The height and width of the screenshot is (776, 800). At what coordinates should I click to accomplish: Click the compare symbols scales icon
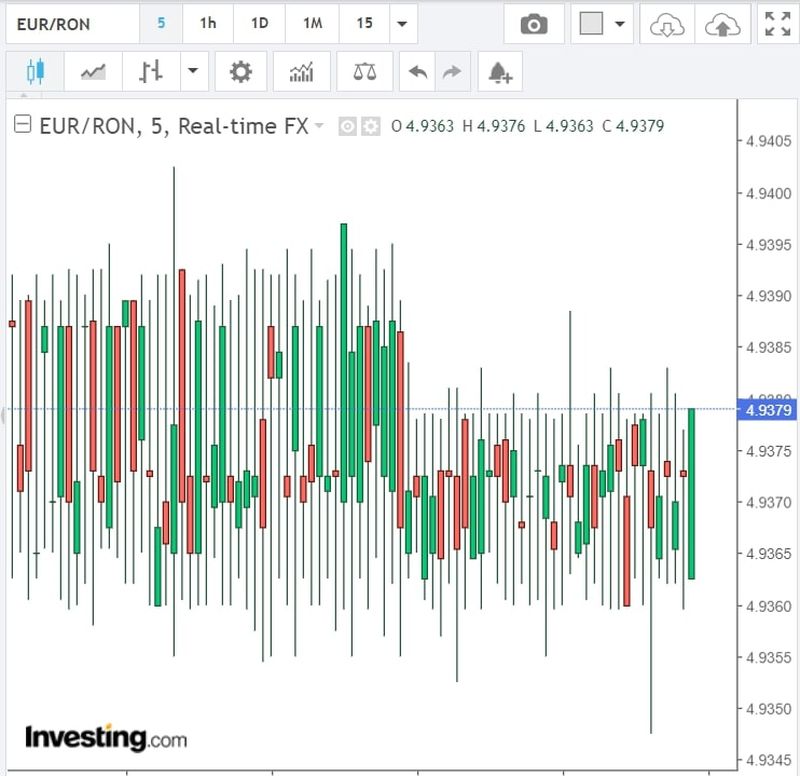(365, 72)
